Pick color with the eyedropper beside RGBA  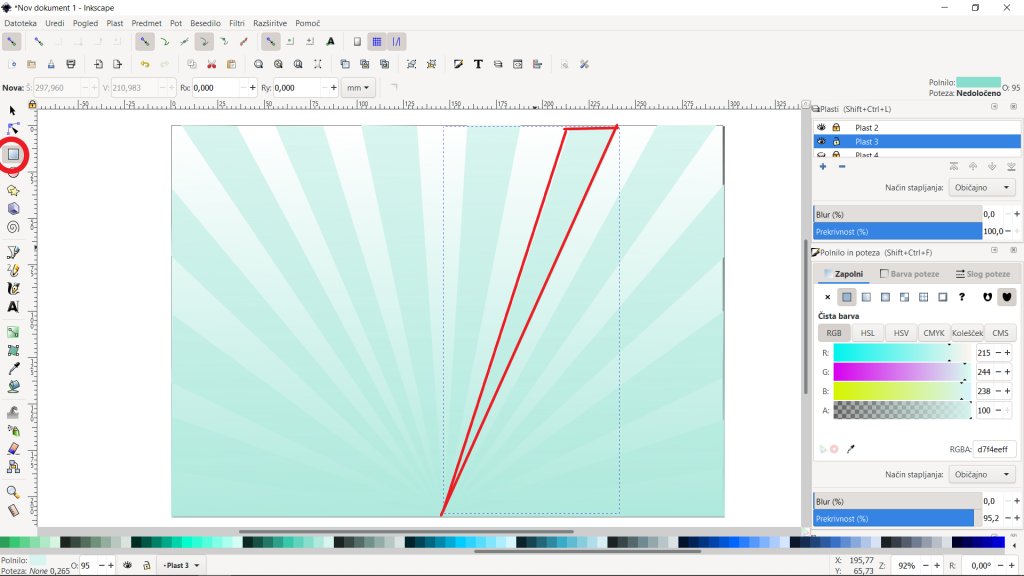850,449
